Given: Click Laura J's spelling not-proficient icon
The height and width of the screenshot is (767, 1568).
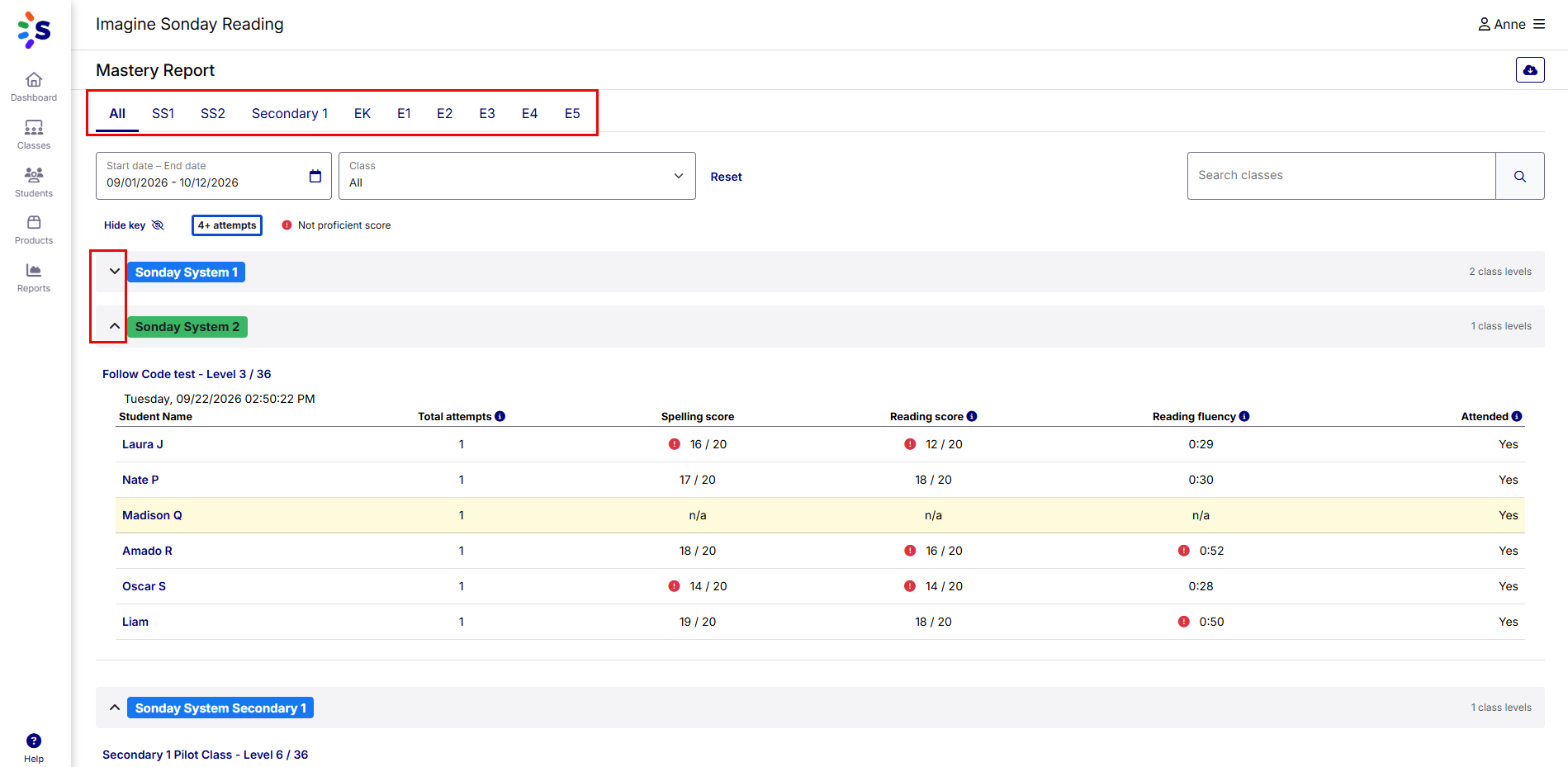Looking at the screenshot, I should pyautogui.click(x=675, y=444).
